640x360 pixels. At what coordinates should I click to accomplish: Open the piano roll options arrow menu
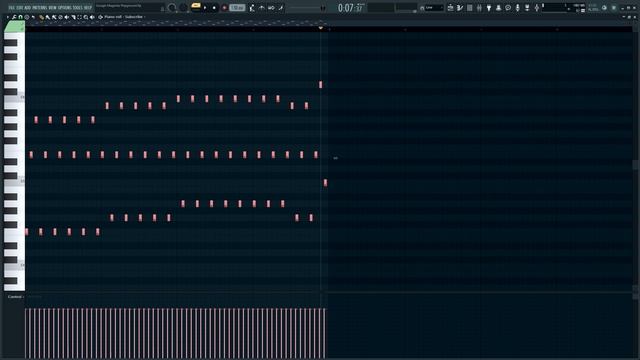8,17
